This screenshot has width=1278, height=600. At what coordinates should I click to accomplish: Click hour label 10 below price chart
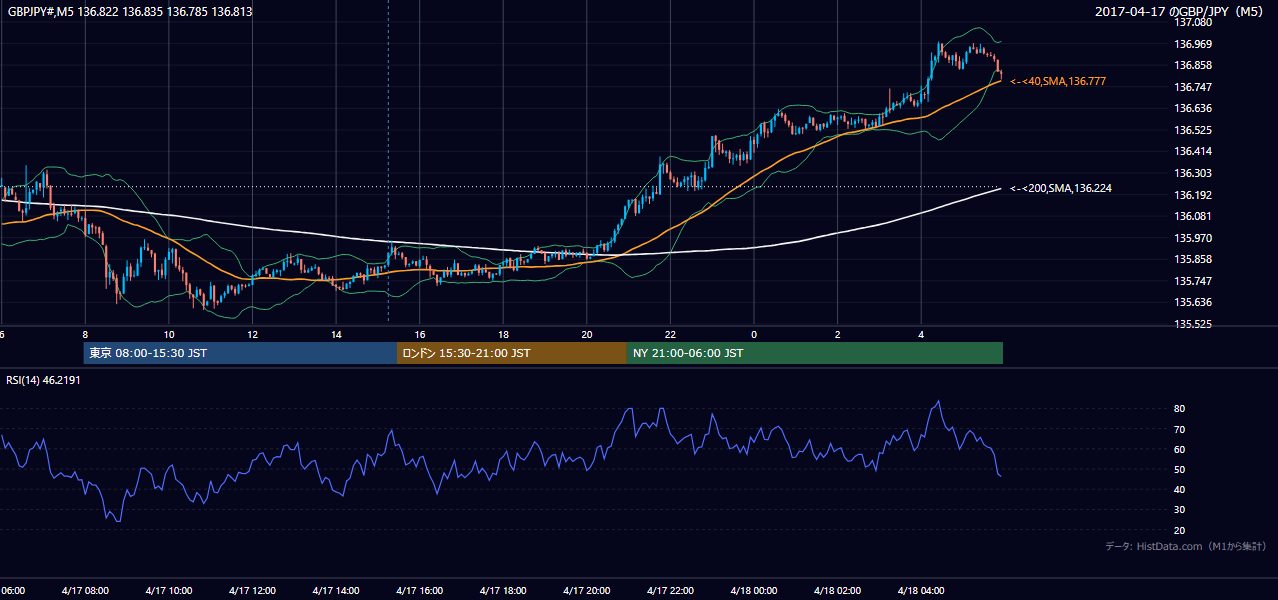pyautogui.click(x=169, y=334)
